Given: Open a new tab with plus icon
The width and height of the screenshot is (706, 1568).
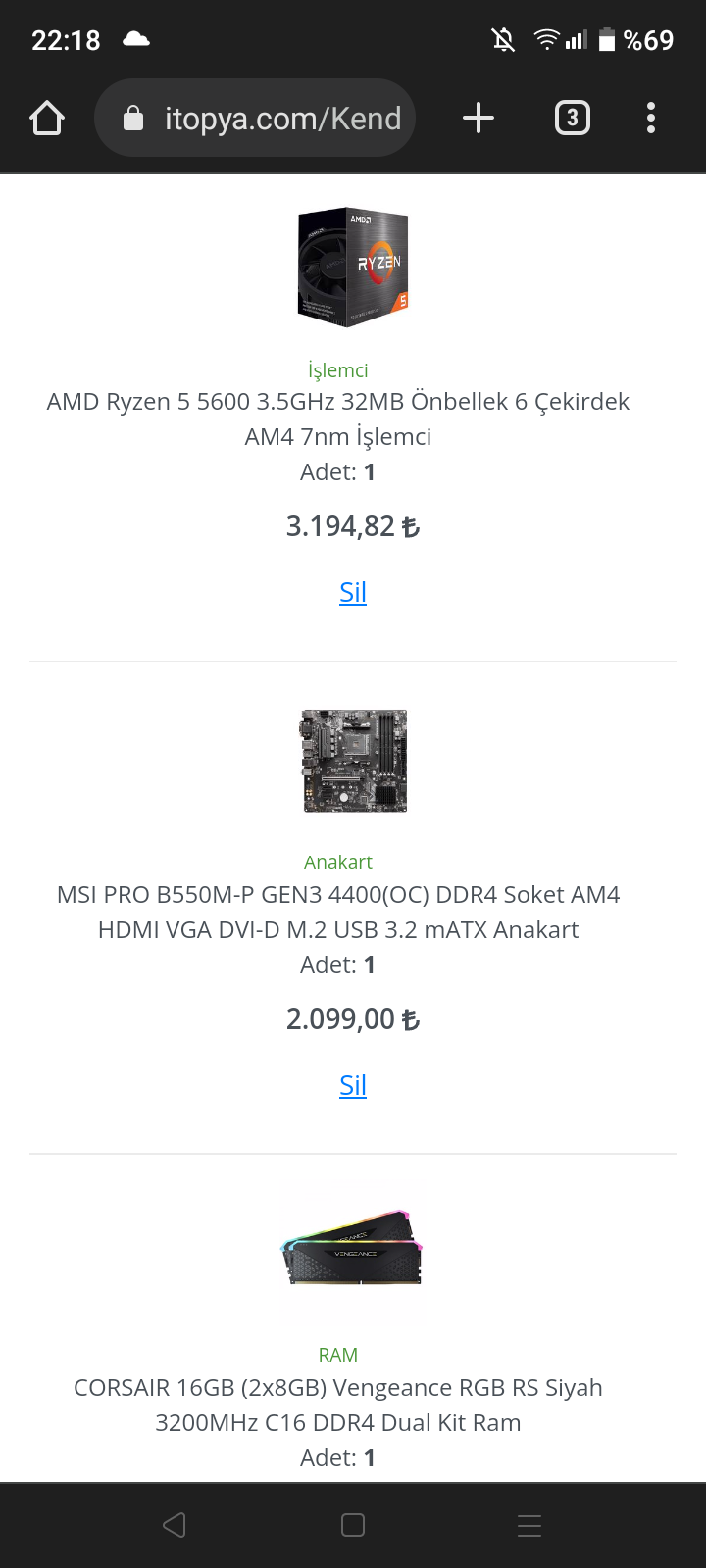Looking at the screenshot, I should (x=479, y=119).
